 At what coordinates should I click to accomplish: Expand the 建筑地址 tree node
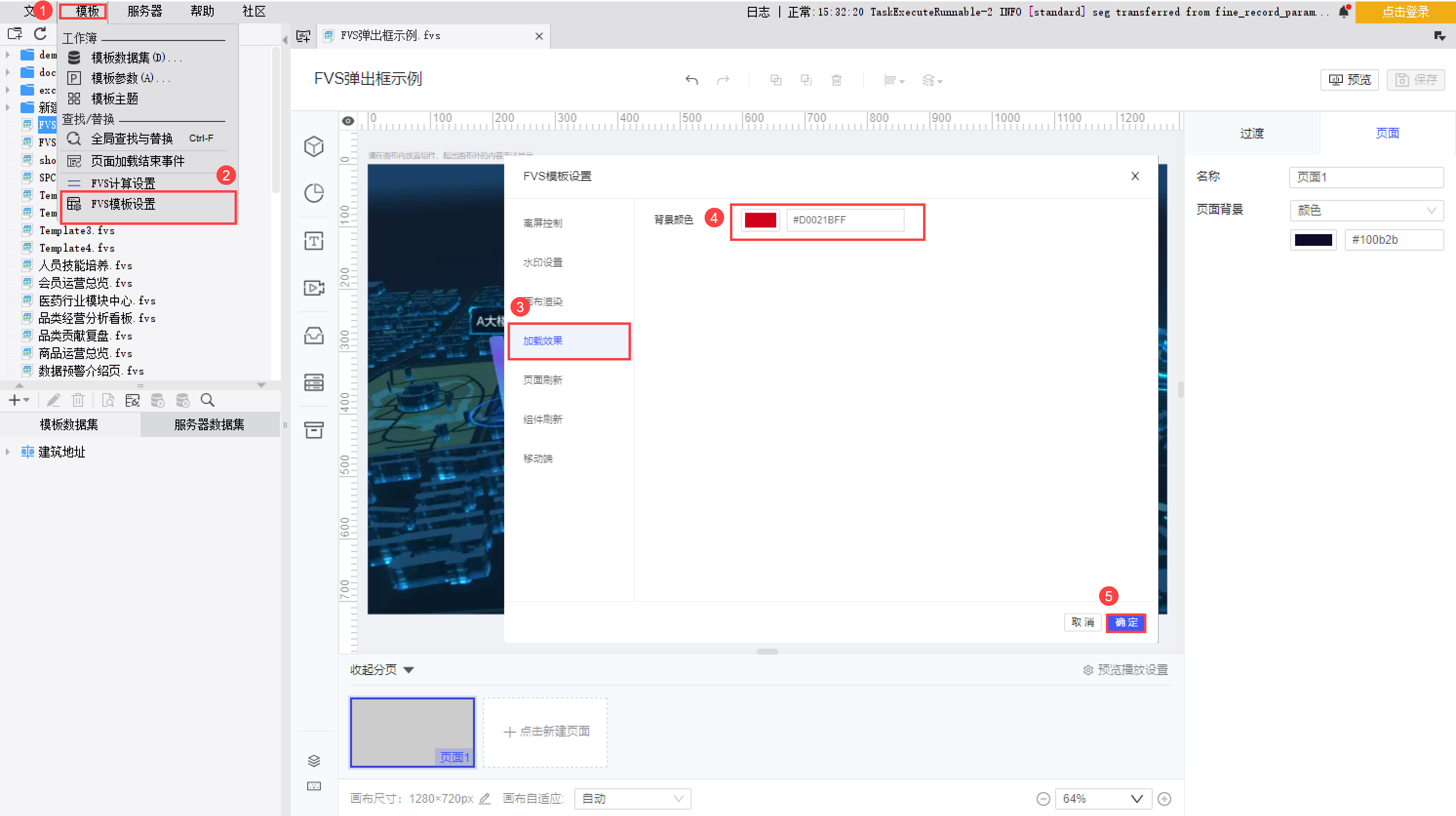[x=7, y=451]
